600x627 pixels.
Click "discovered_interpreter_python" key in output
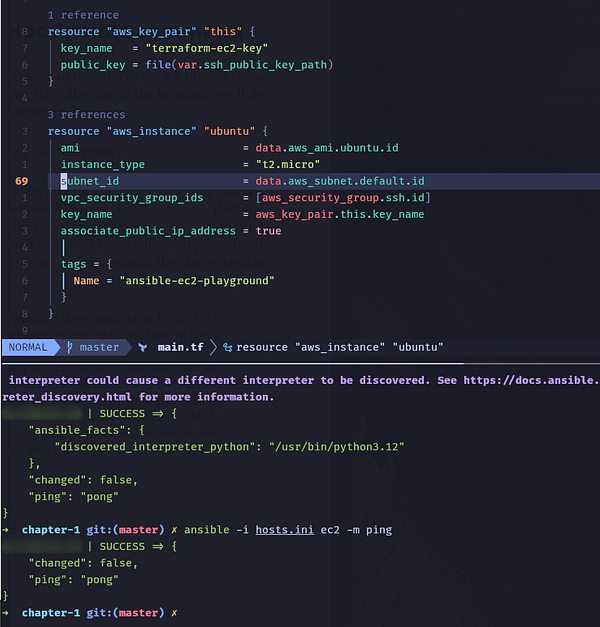click(x=154, y=447)
